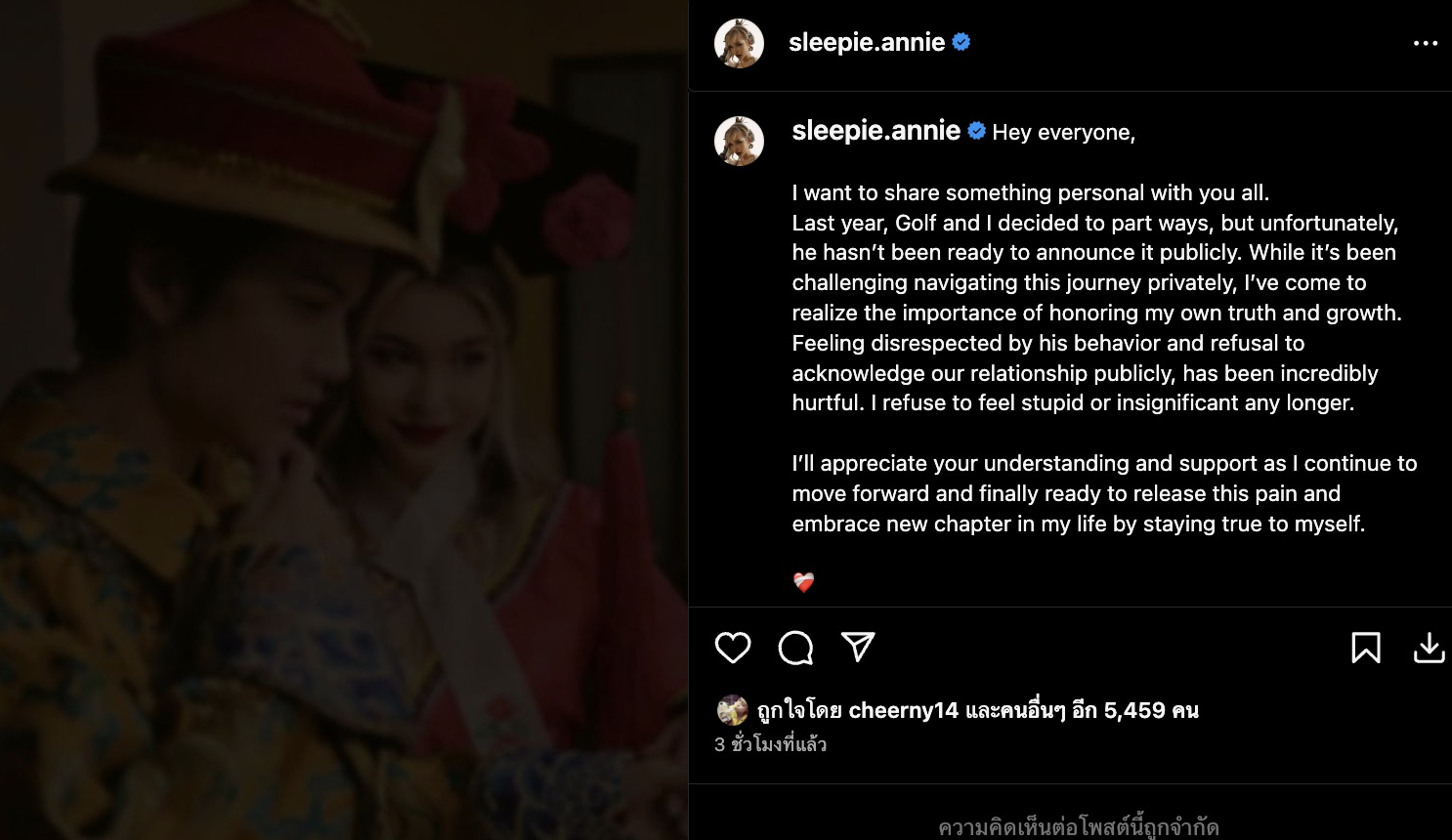The width and height of the screenshot is (1452, 840).
Task: Click the 'Hey everyone,' caption text
Action: [x=1063, y=133]
